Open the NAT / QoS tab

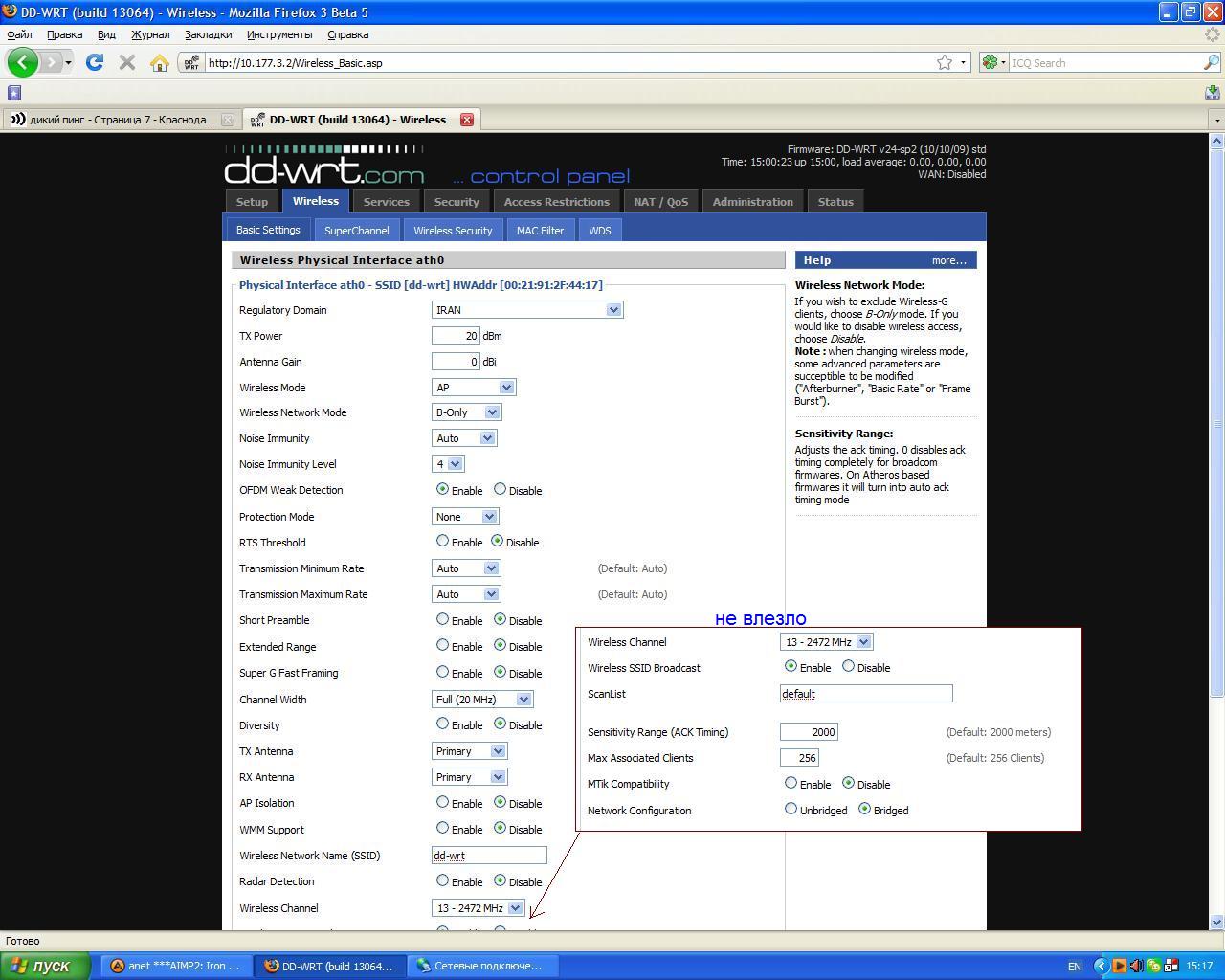(x=661, y=202)
